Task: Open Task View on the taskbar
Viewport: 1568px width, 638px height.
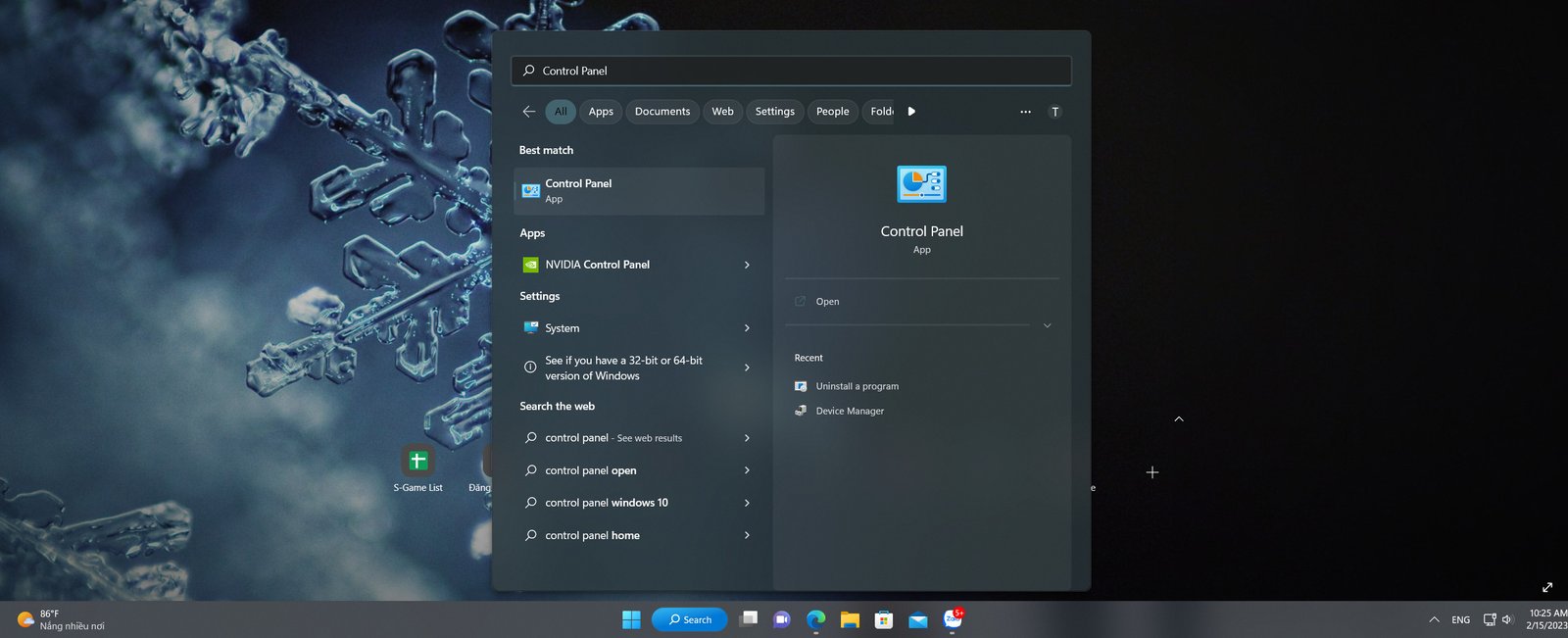Action: tap(749, 619)
